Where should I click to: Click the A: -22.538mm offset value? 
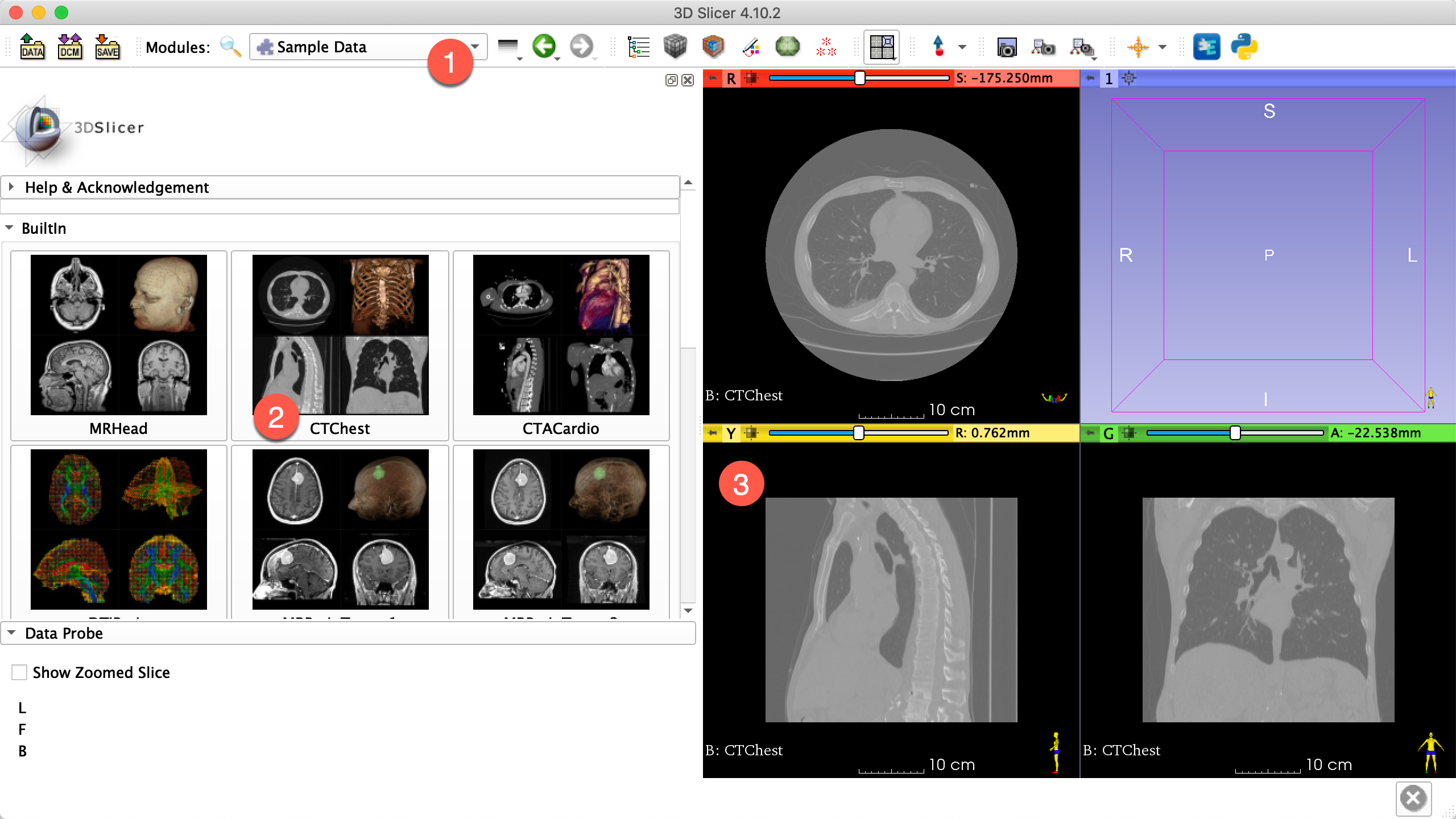point(1376,433)
